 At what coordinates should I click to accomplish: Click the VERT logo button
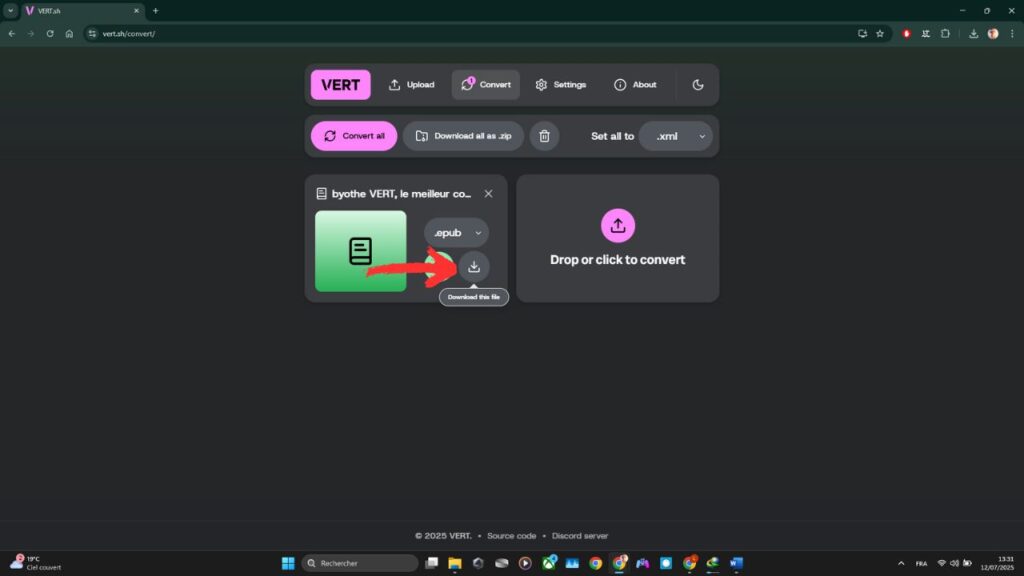click(x=340, y=85)
